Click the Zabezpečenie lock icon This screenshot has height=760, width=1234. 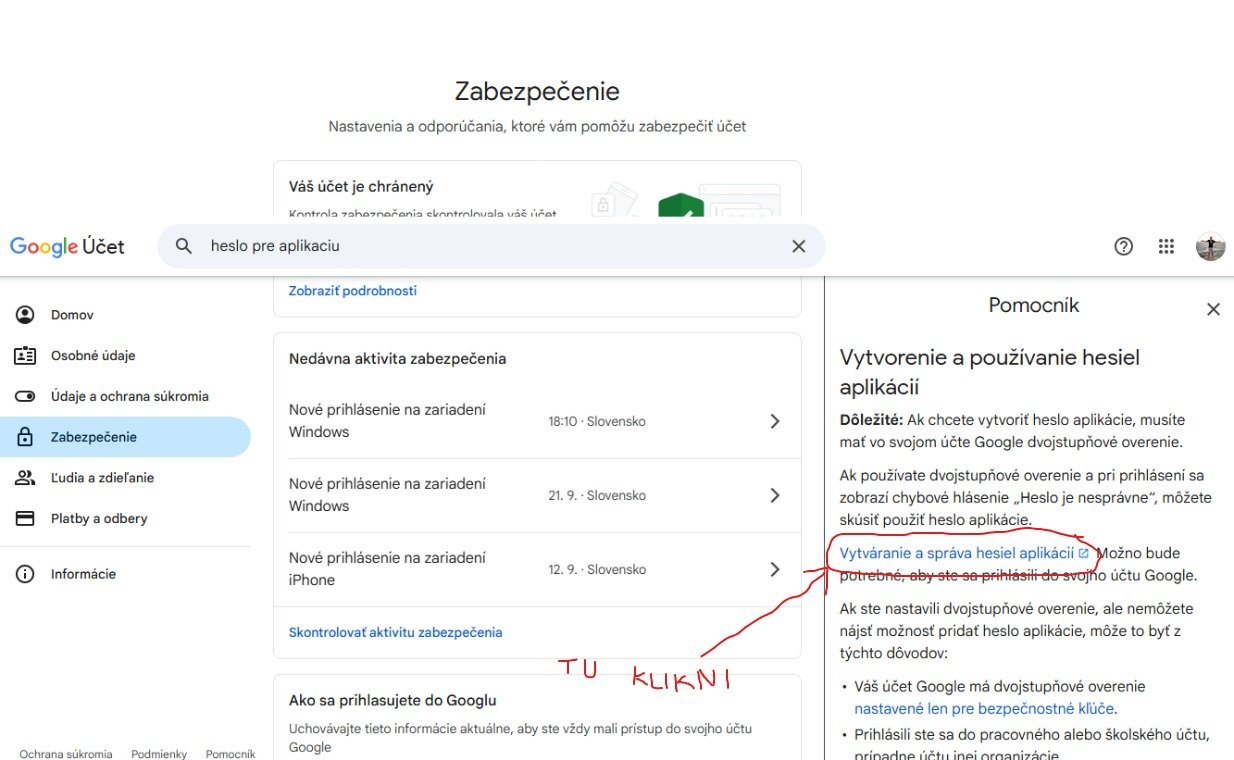(x=25, y=437)
